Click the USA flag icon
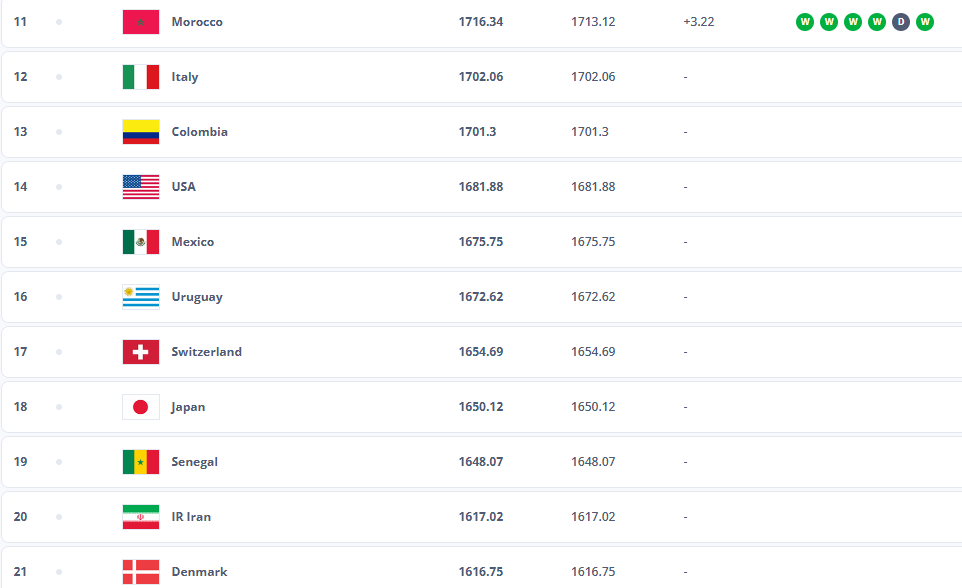Screen dimensions: 962x588 [x=140, y=187]
